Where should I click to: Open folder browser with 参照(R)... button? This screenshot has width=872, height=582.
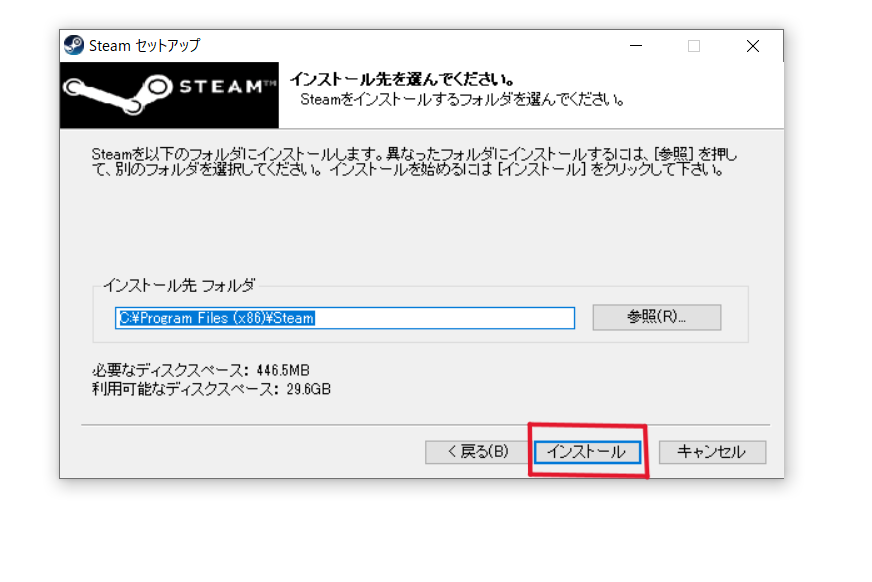(x=657, y=317)
